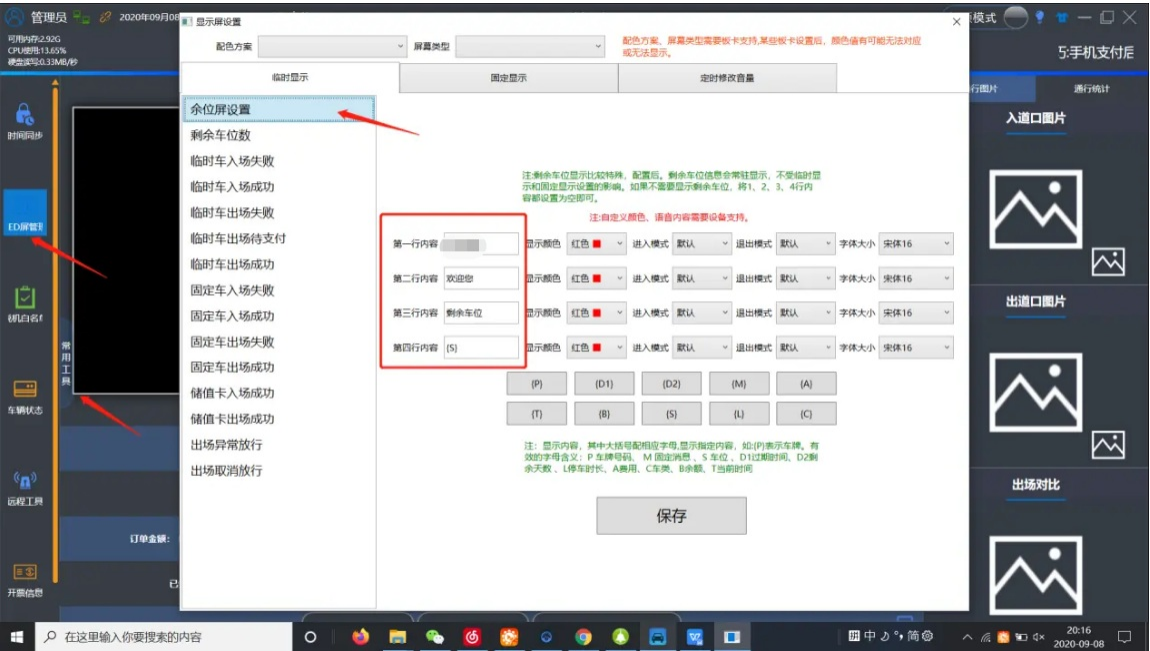Click the volume muted tray icon

1039,637
